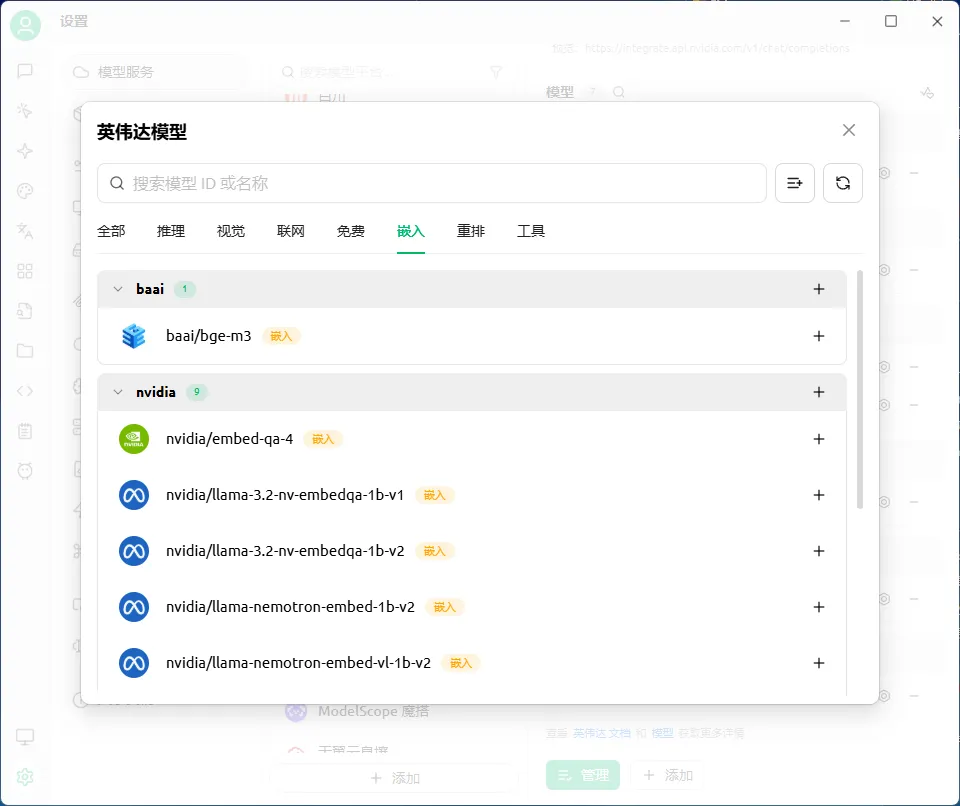Open the user avatar in the sidebar
This screenshot has width=960, height=806.
tap(25, 25)
